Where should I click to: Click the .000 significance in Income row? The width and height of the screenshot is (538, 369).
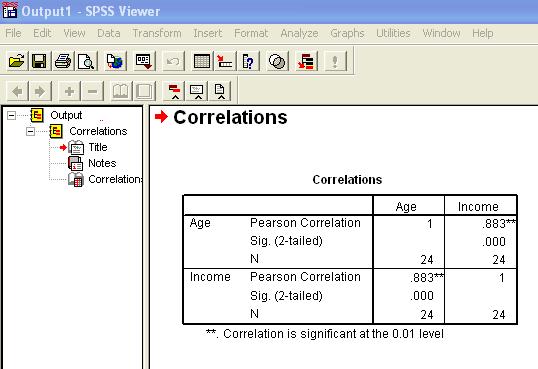pyautogui.click(x=422, y=296)
